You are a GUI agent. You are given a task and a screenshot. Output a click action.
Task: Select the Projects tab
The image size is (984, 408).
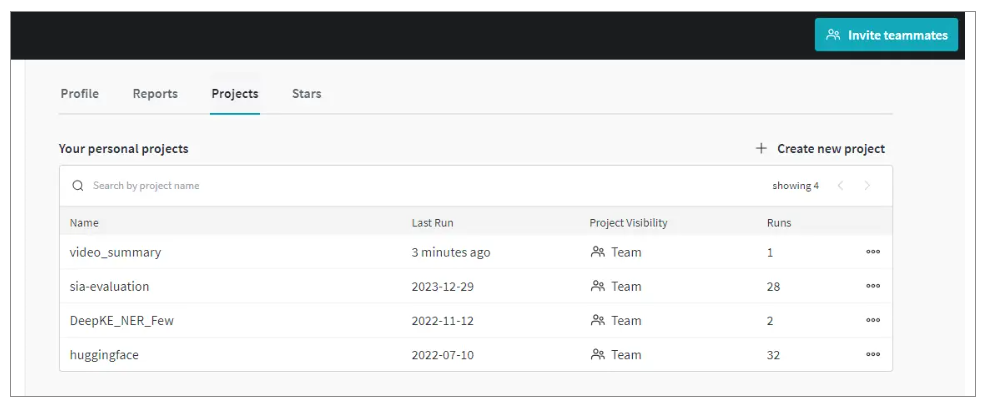[235, 94]
